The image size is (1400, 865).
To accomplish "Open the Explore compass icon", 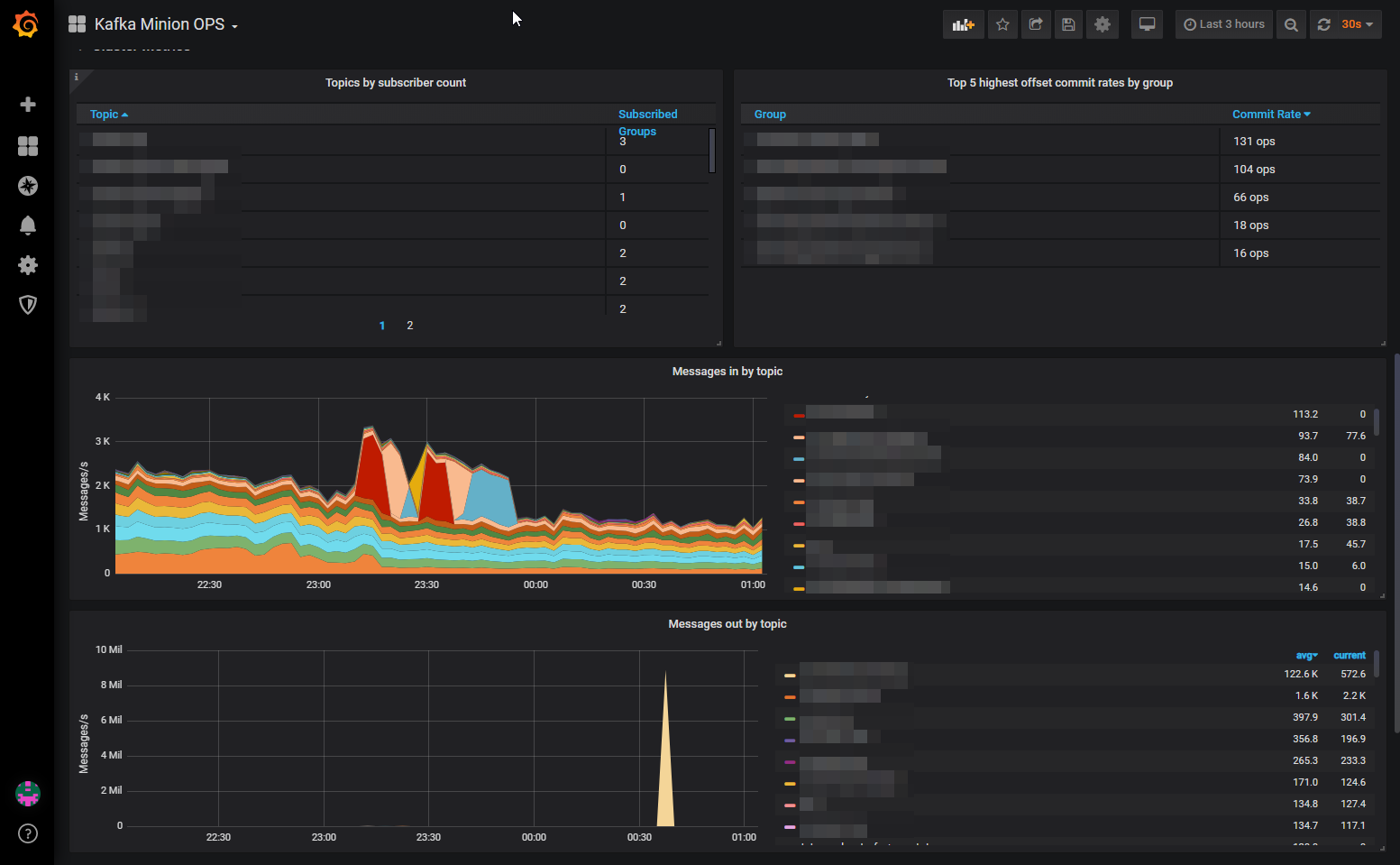I will click(28, 186).
